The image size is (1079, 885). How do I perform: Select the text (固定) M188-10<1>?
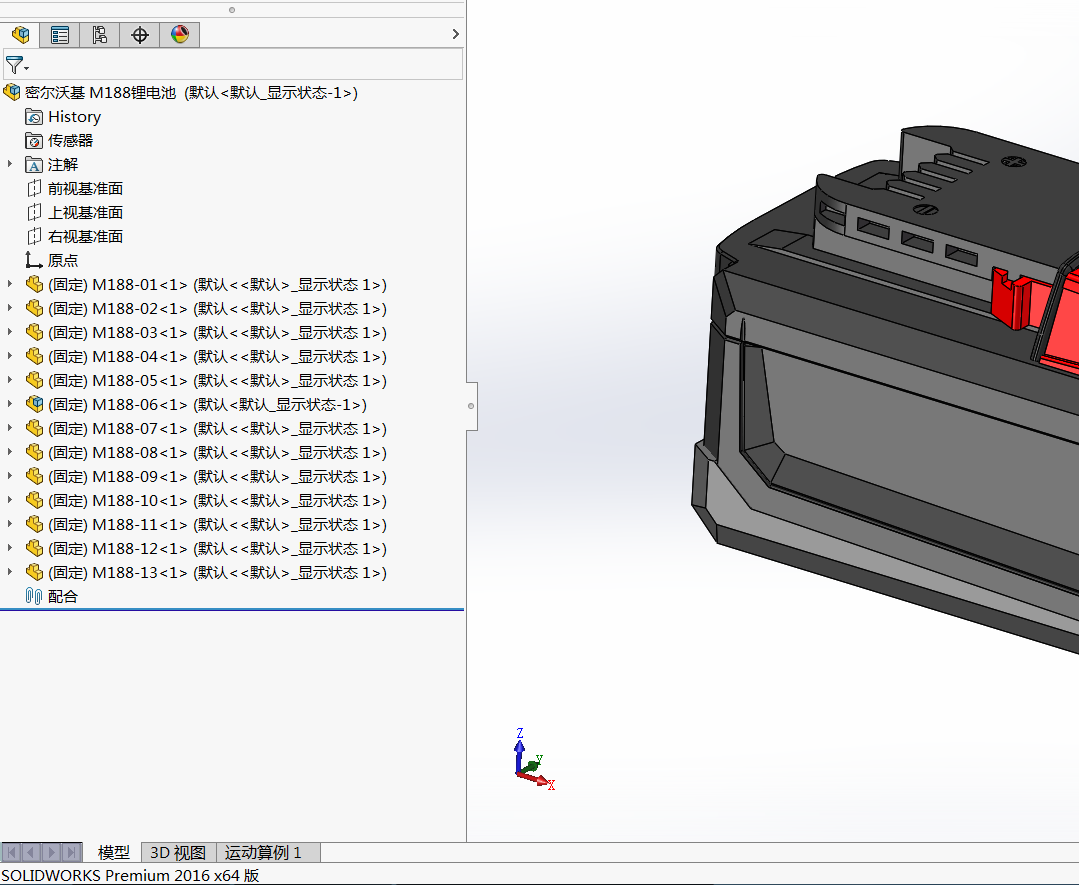118,501
